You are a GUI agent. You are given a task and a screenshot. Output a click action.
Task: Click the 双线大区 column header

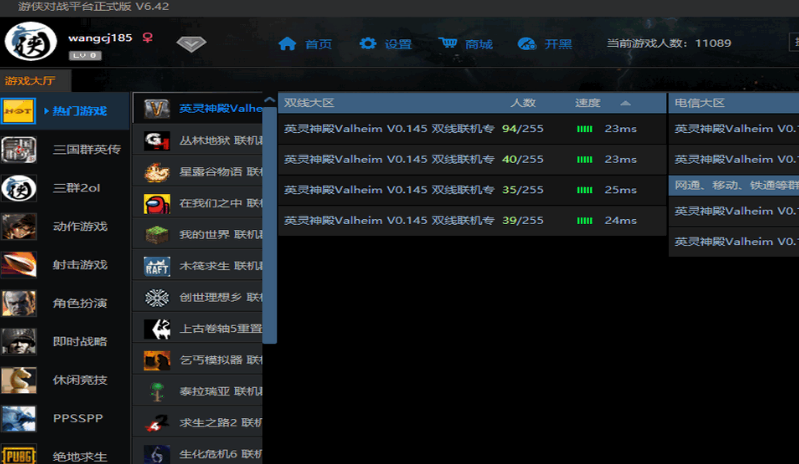[x=309, y=103]
